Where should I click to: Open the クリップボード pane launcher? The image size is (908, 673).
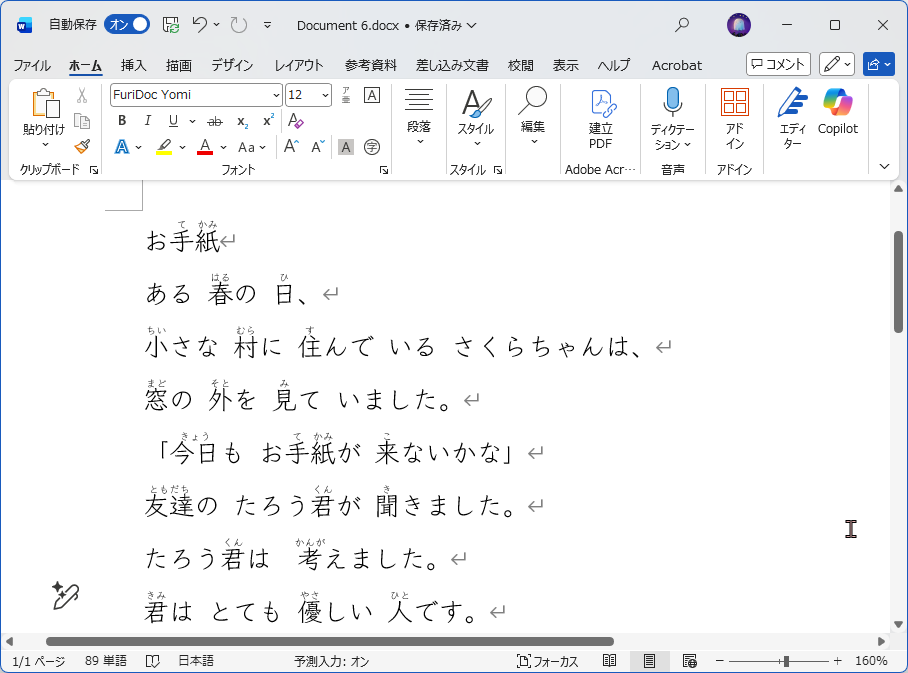click(94, 170)
